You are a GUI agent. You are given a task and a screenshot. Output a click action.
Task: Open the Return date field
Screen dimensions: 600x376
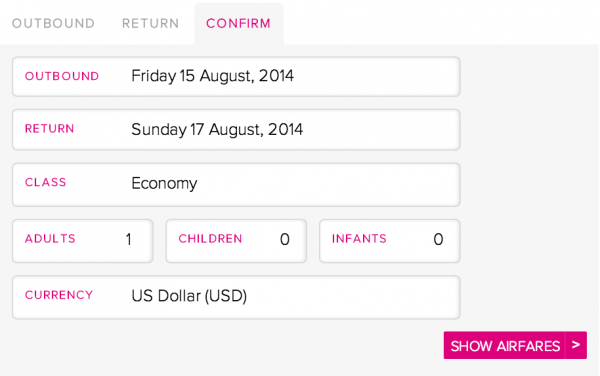pos(236,130)
